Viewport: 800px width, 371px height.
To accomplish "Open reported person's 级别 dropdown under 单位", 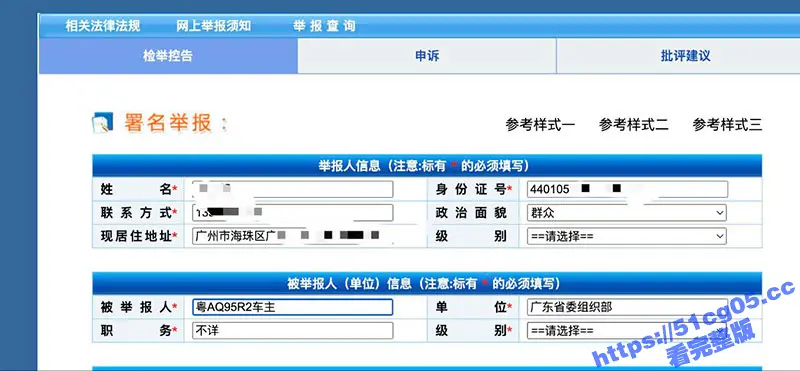I will point(627,331).
